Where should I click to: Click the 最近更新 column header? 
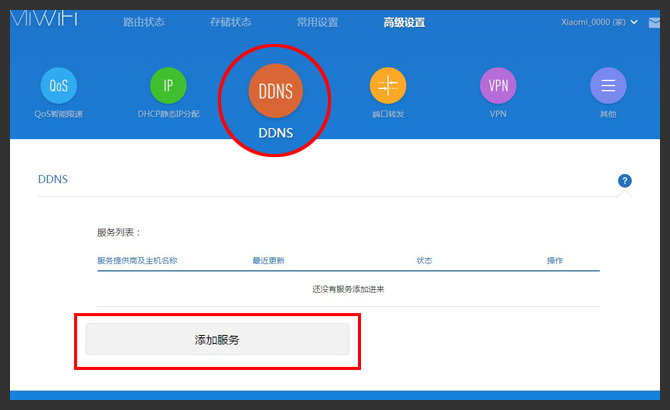268,261
